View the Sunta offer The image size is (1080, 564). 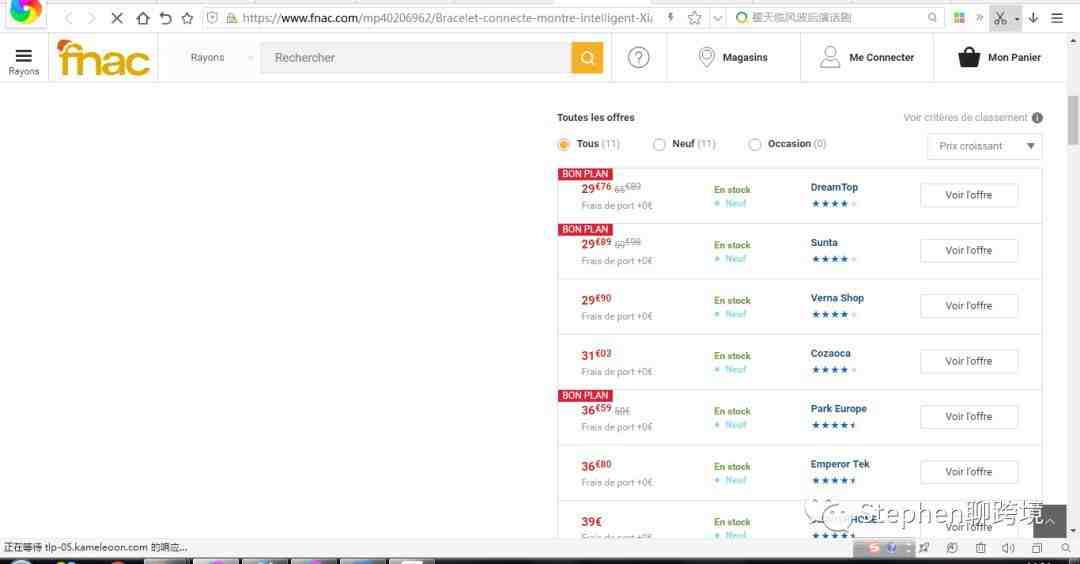click(x=968, y=250)
